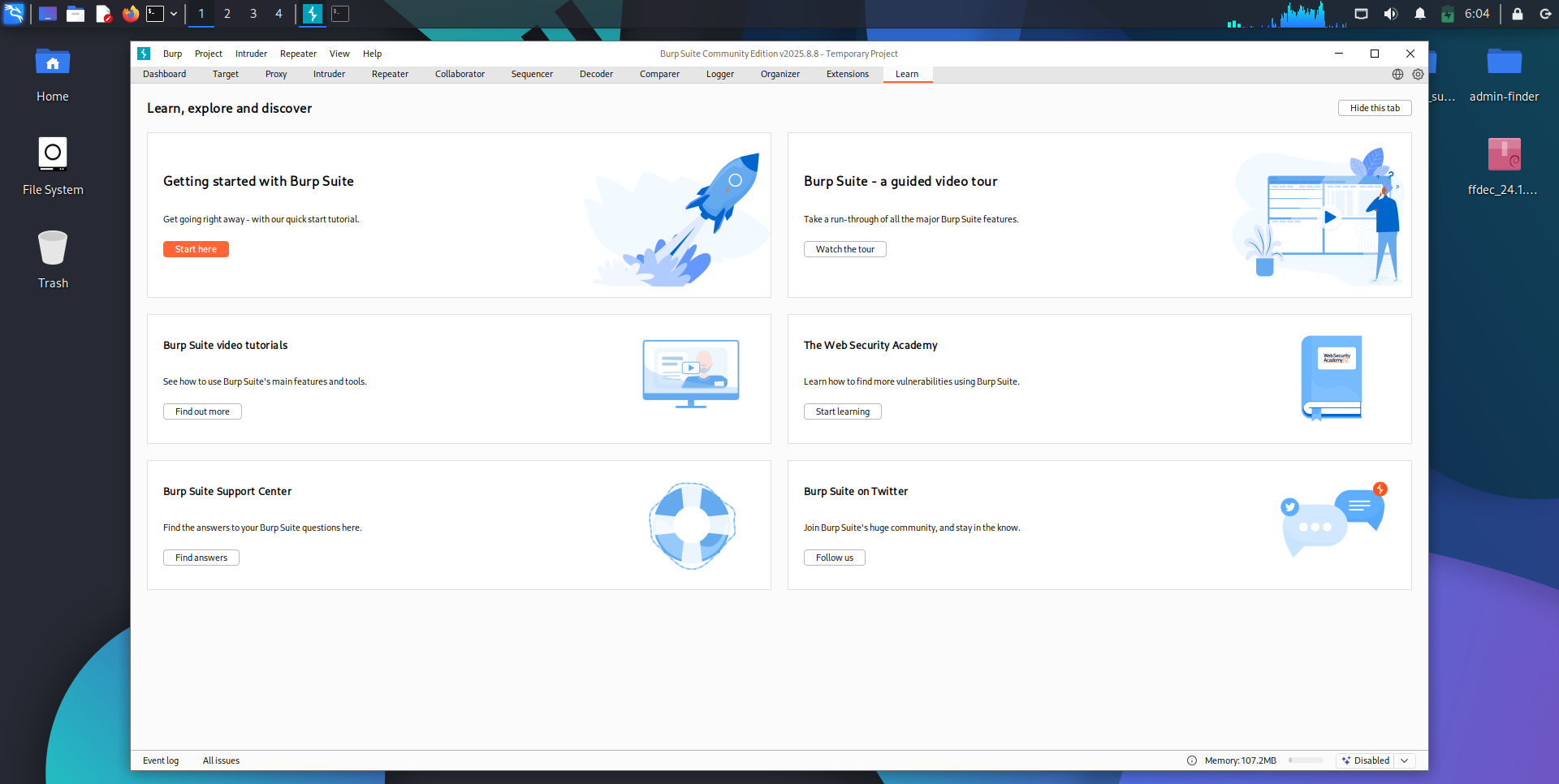Click the Find answers button
This screenshot has width=1559, height=784.
(x=201, y=558)
